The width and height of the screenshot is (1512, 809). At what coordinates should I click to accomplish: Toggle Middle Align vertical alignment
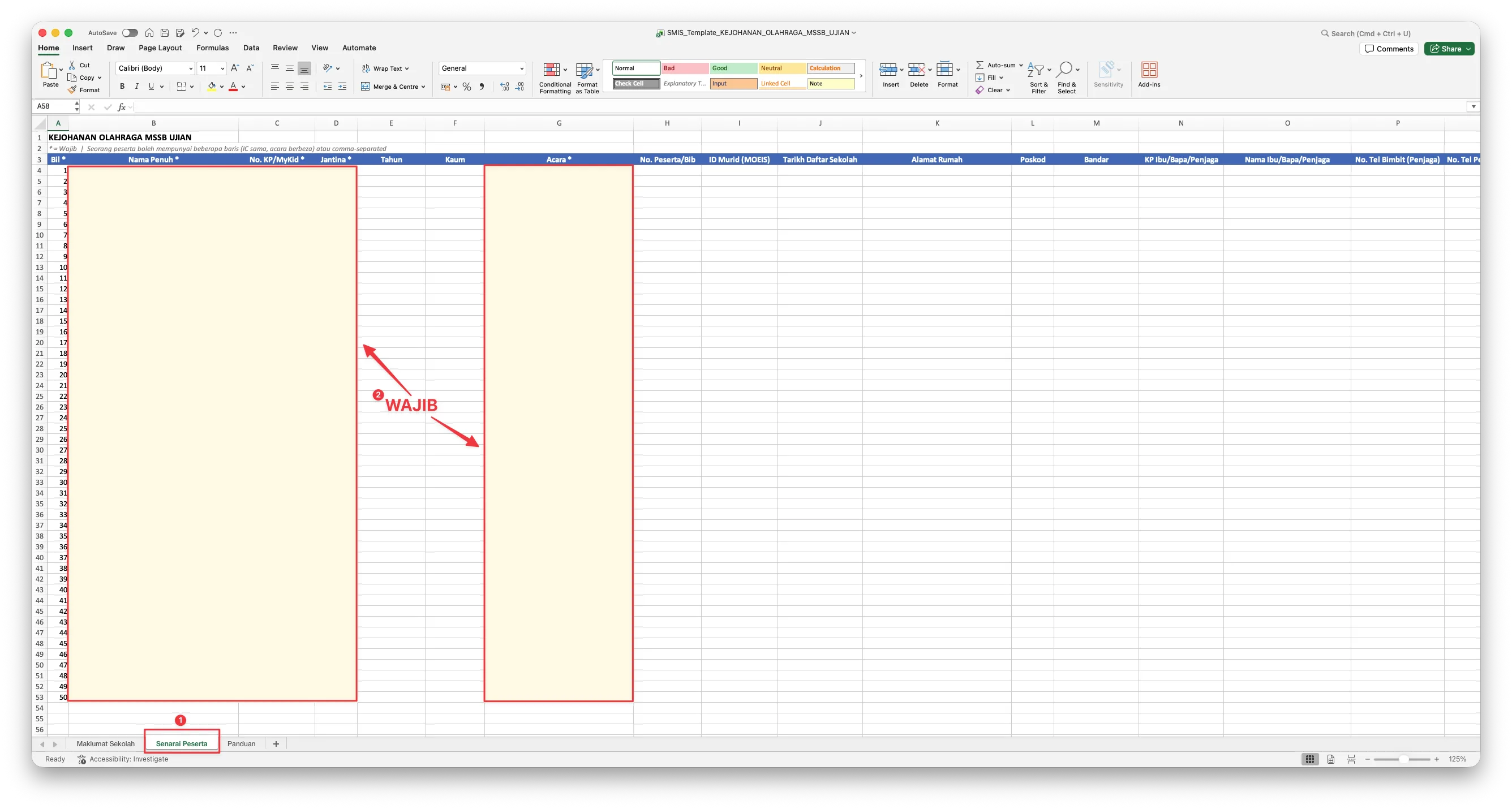[289, 68]
